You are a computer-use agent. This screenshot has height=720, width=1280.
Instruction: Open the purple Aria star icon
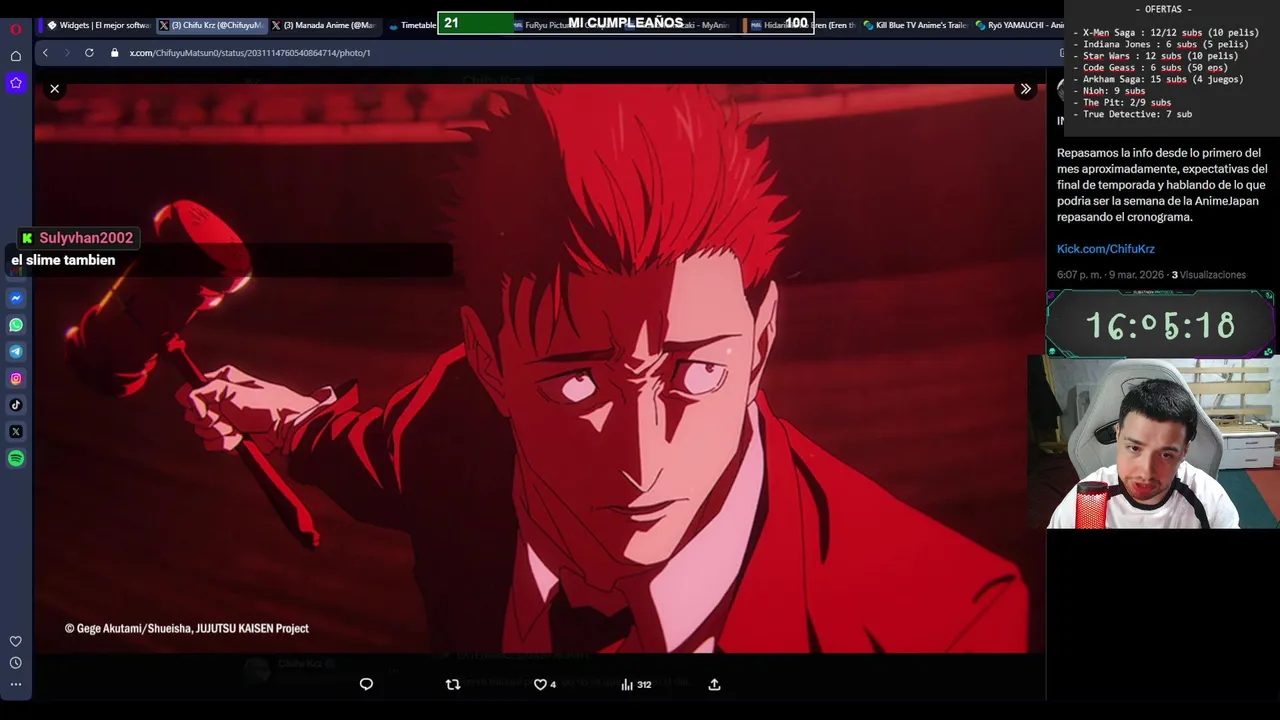click(16, 83)
